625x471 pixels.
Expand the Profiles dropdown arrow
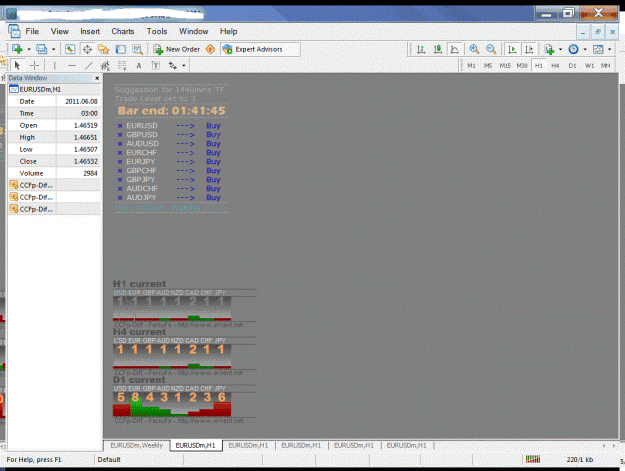point(53,49)
